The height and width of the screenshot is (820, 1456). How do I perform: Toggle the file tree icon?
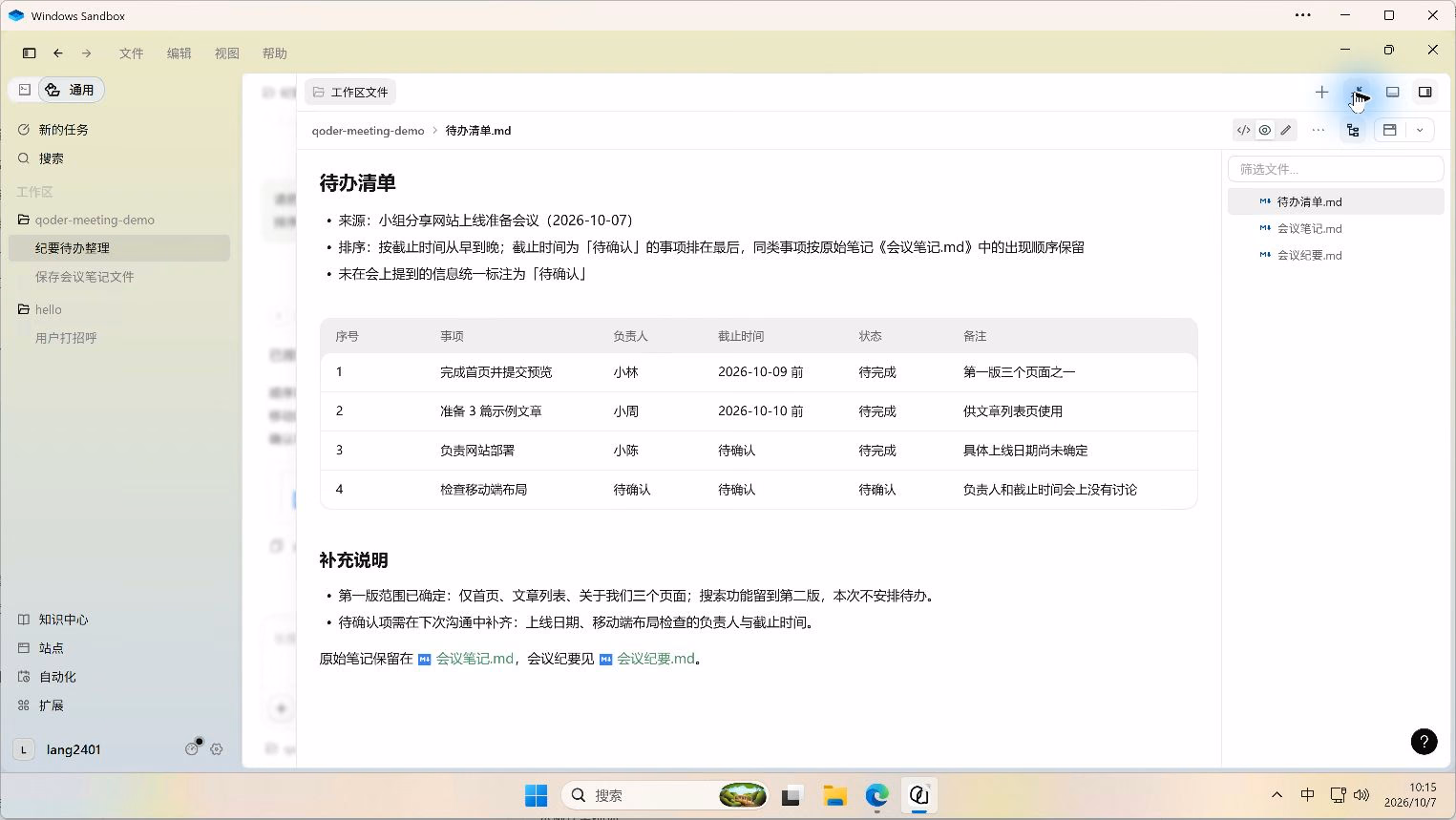coord(1353,131)
